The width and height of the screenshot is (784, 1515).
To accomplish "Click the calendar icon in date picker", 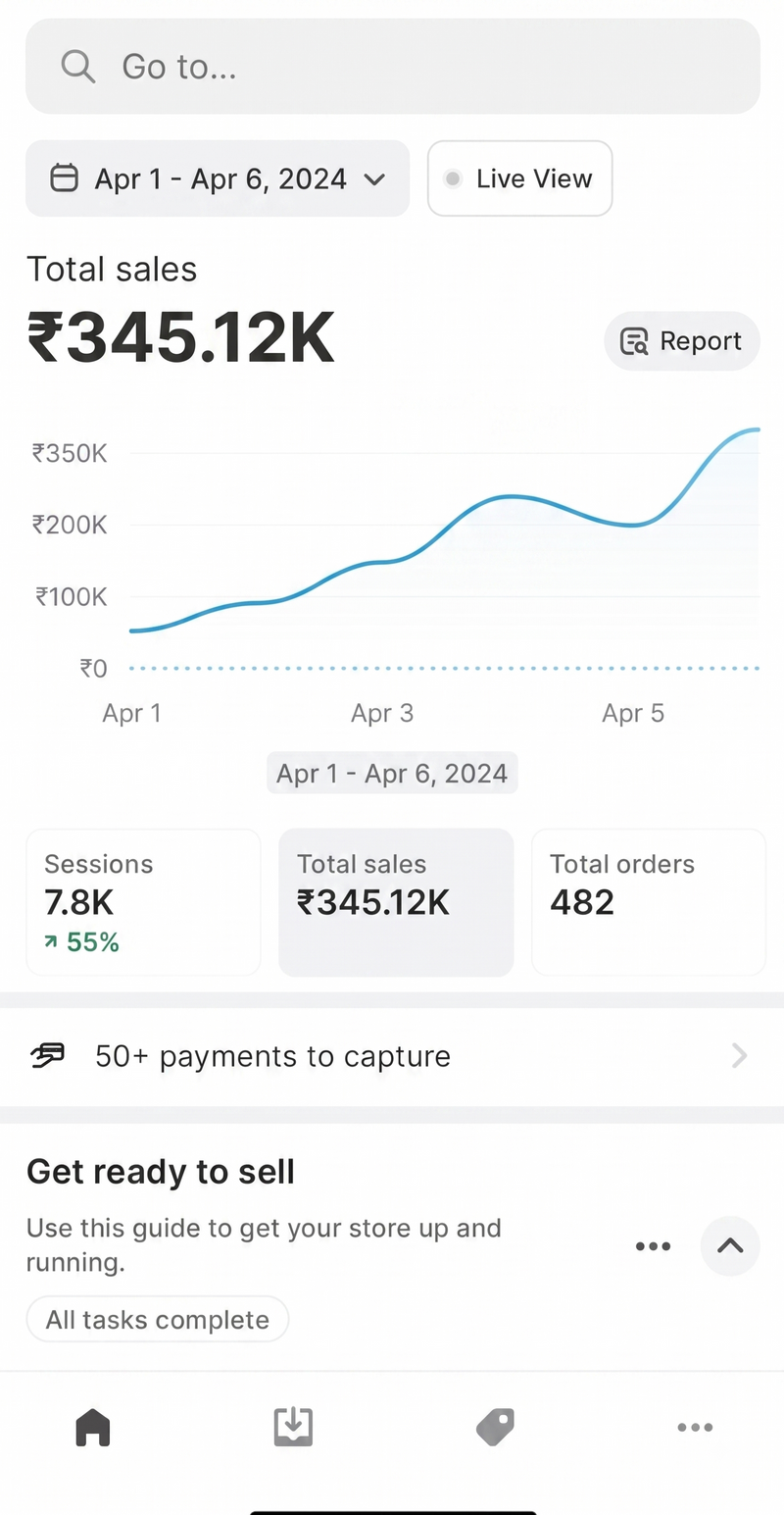I will (x=64, y=178).
